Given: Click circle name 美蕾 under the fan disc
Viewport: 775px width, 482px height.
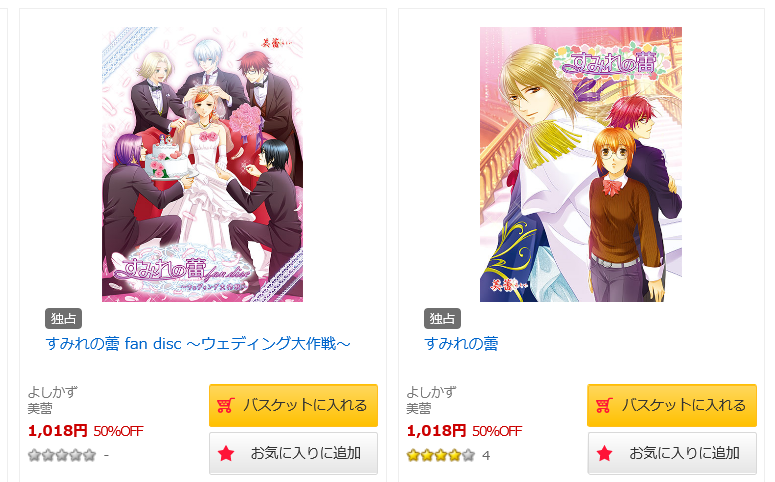Looking at the screenshot, I should pos(40,408).
